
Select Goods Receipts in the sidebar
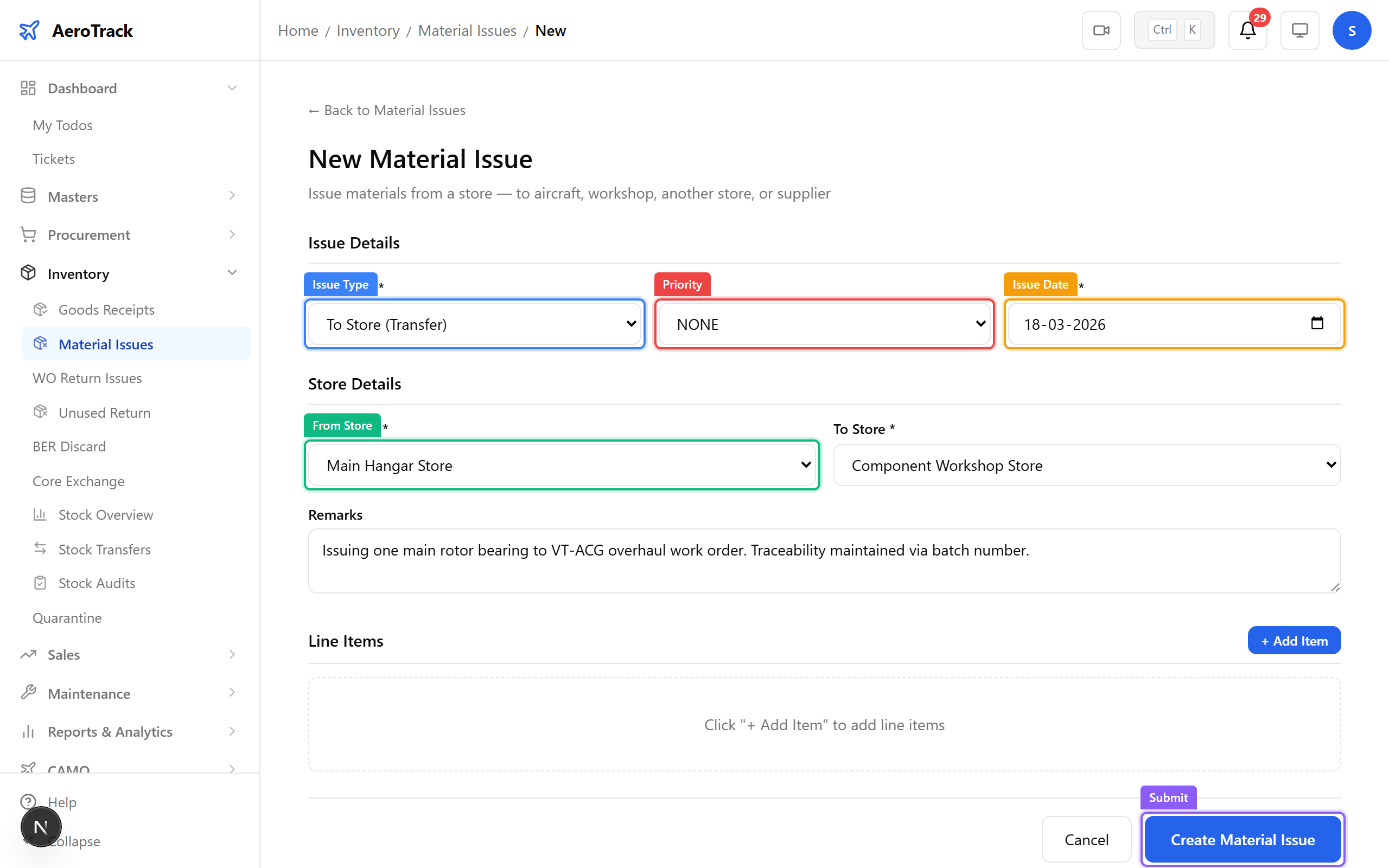tap(106, 309)
